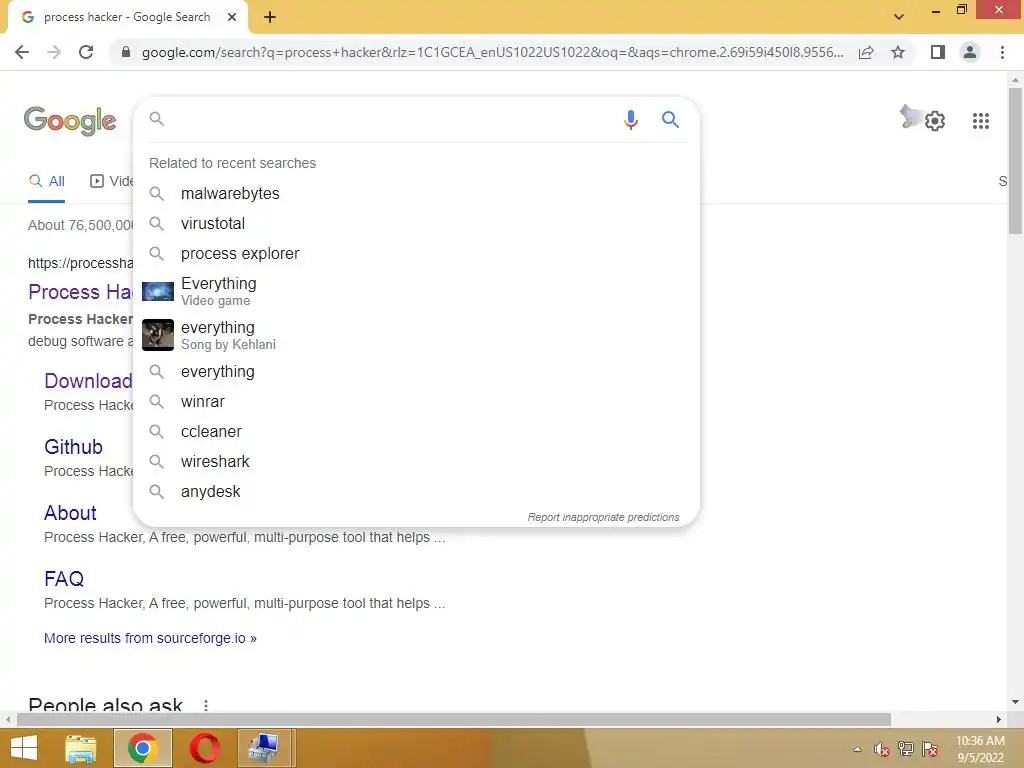Open Opera browser from taskbar
Viewport: 1024px width, 768px height.
click(204, 748)
